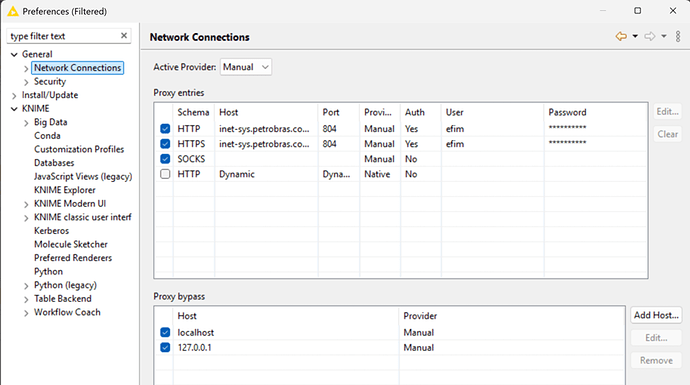Enable the HTTP Dynamic native proxy checkbox
This screenshot has width=690, height=385.
click(x=165, y=174)
